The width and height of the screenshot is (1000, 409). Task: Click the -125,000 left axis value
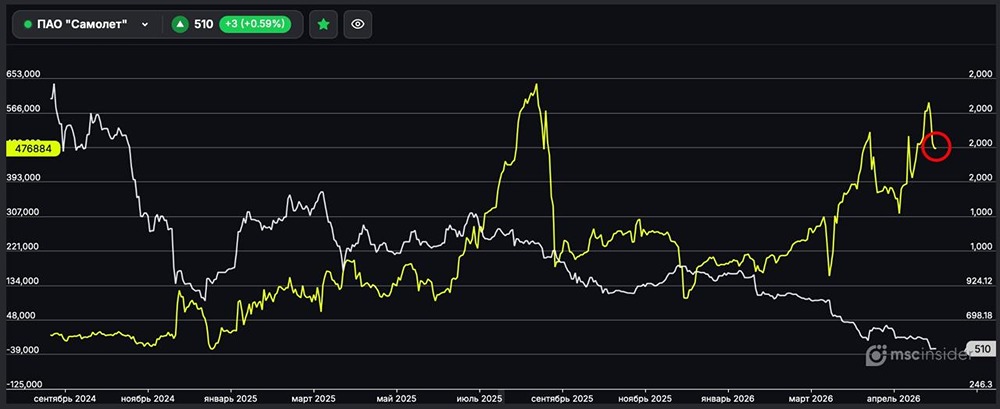[x=26, y=385]
